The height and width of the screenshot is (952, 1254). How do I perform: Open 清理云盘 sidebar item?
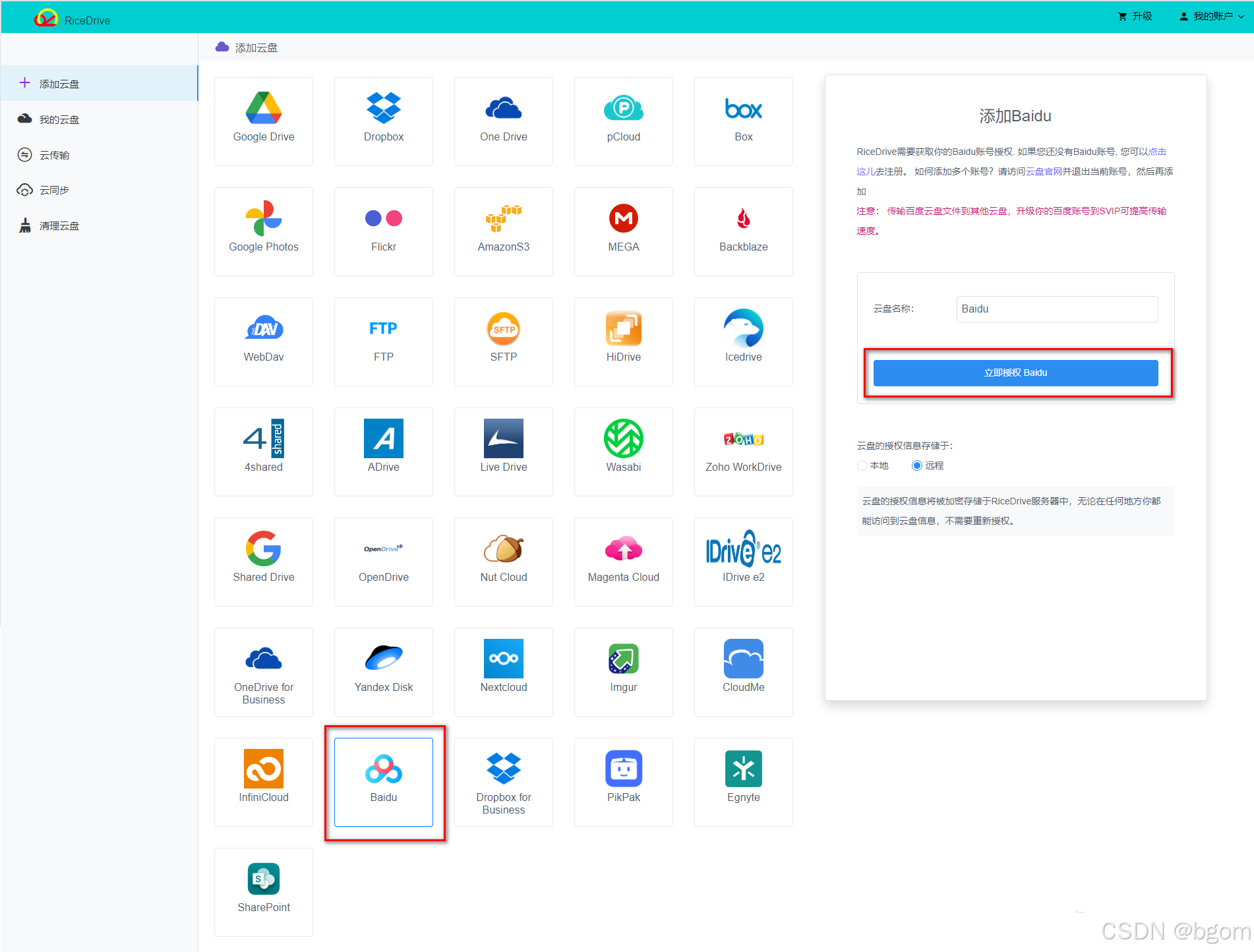pyautogui.click(x=99, y=225)
